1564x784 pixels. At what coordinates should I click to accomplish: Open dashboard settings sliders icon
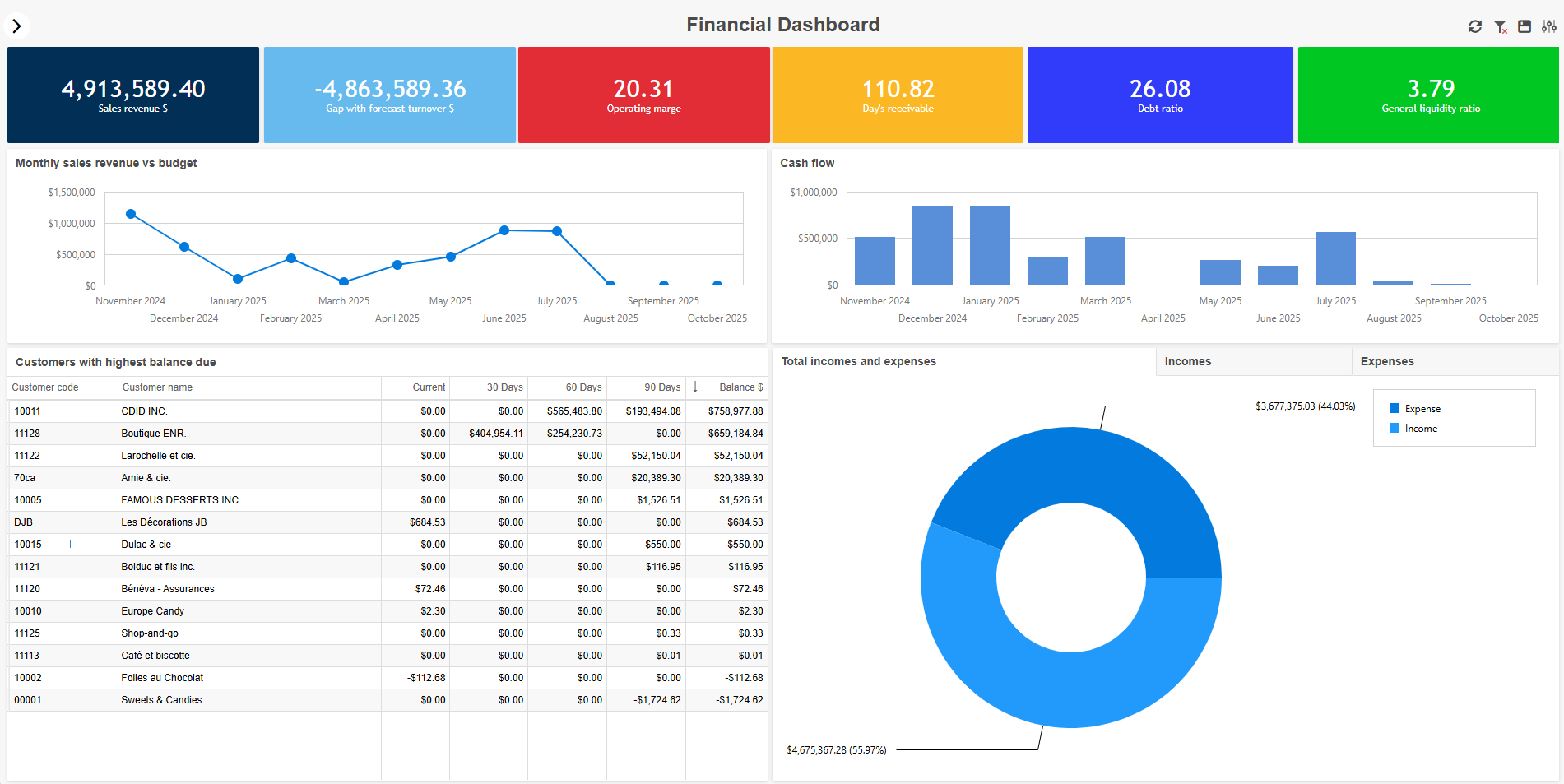pos(1548,26)
